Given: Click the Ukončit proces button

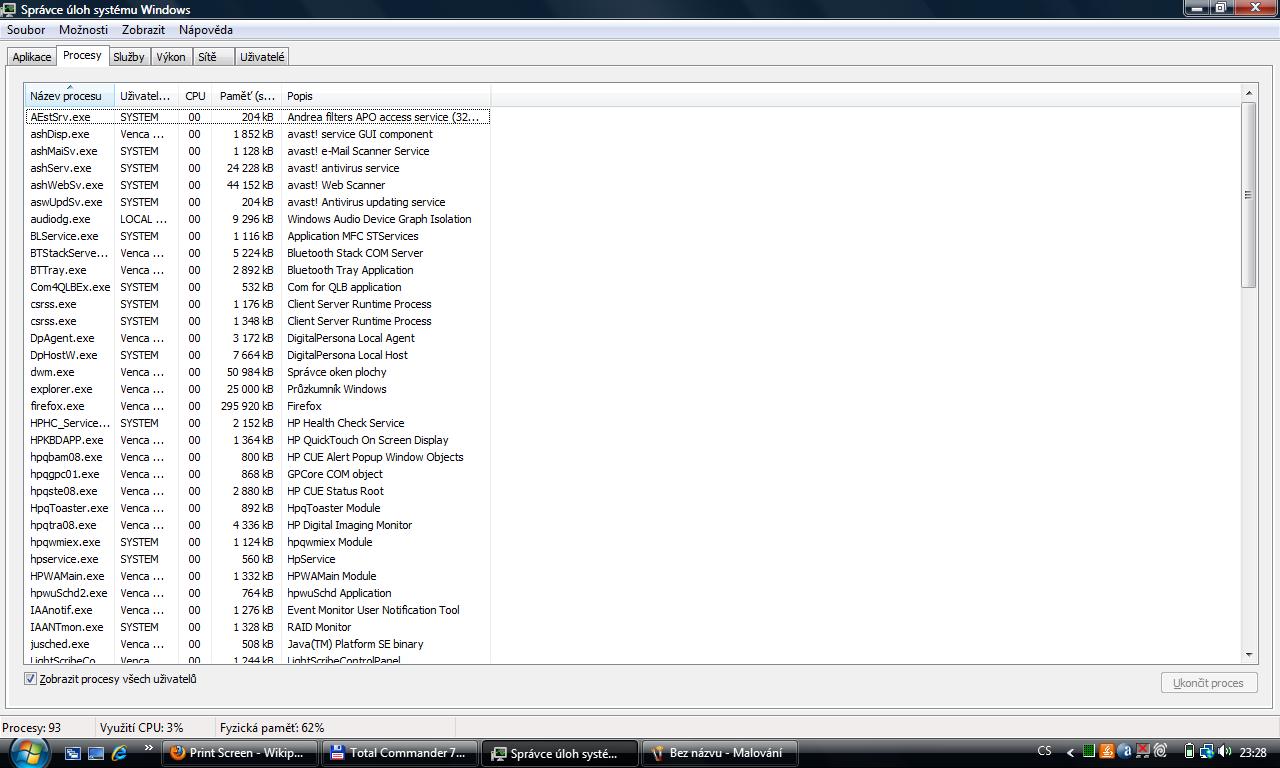Looking at the screenshot, I should tap(1208, 683).
